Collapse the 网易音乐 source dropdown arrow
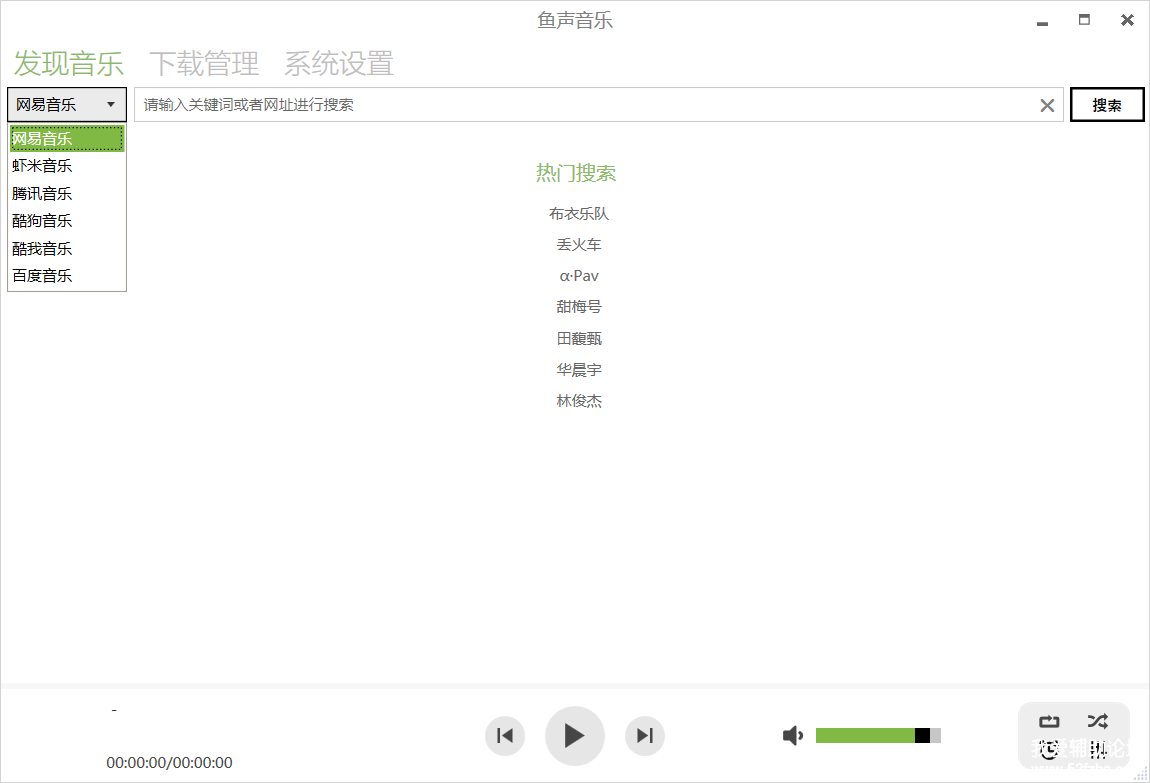The width and height of the screenshot is (1150, 783). [111, 105]
